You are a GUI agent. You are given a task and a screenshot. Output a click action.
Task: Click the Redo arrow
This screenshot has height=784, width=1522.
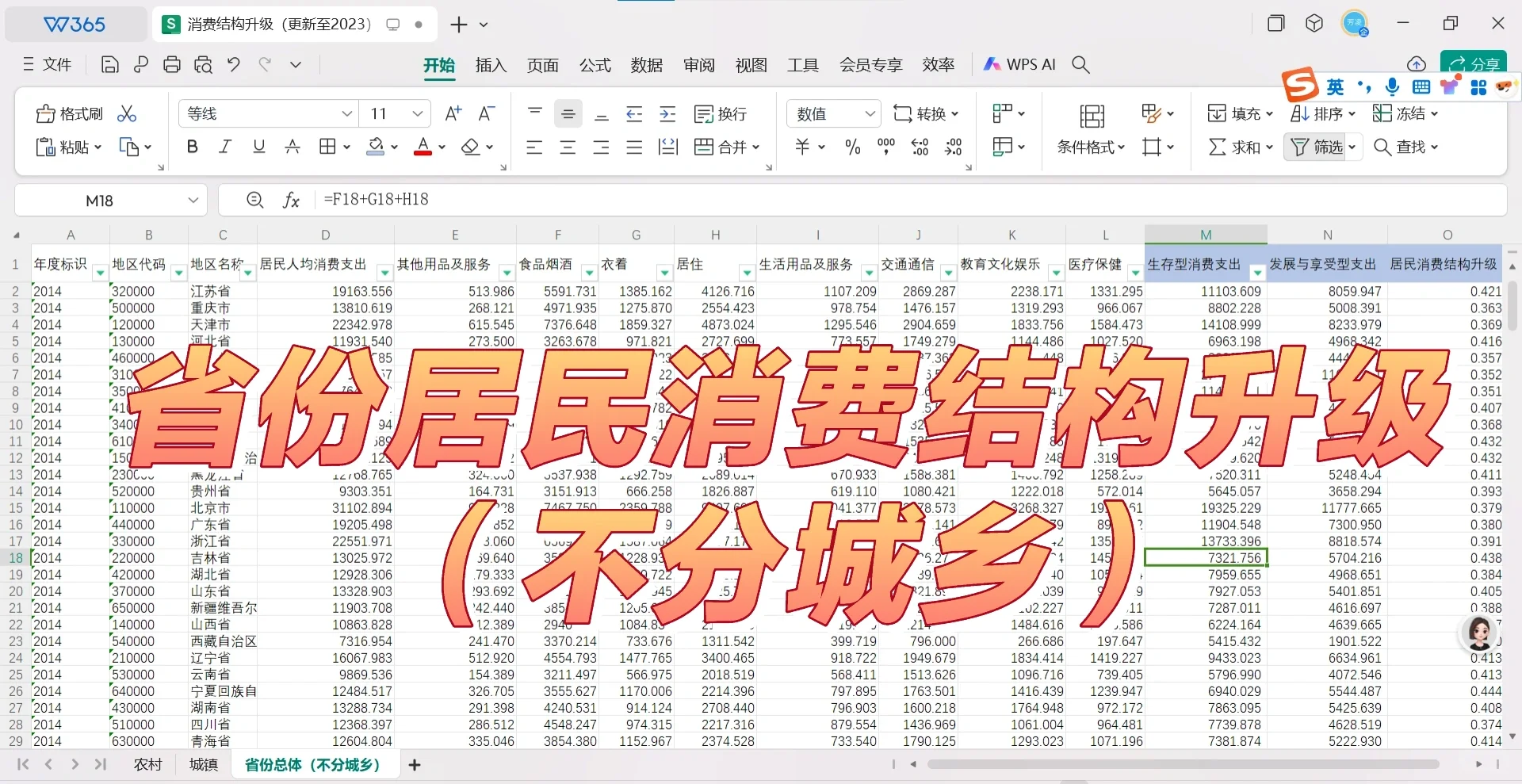tap(265, 65)
